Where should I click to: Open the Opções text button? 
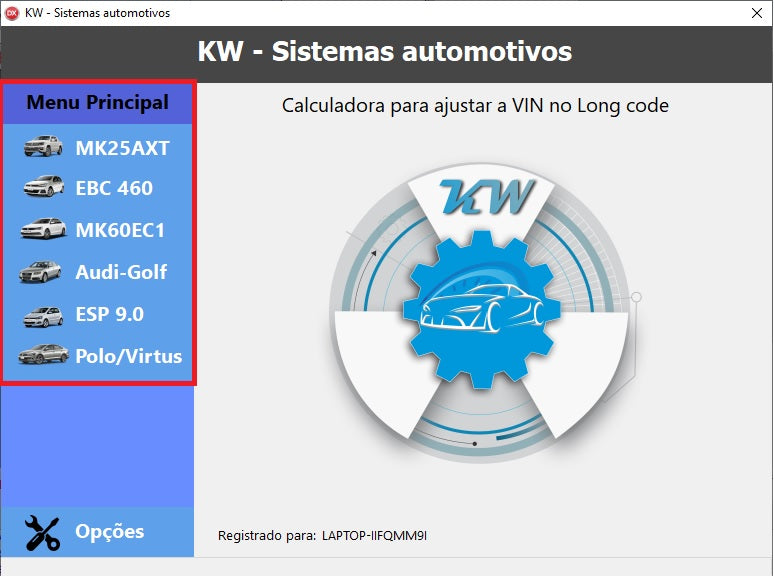(109, 532)
